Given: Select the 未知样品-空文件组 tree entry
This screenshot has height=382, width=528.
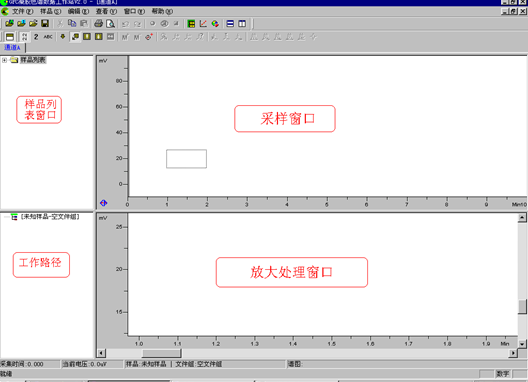Looking at the screenshot, I should coord(50,217).
